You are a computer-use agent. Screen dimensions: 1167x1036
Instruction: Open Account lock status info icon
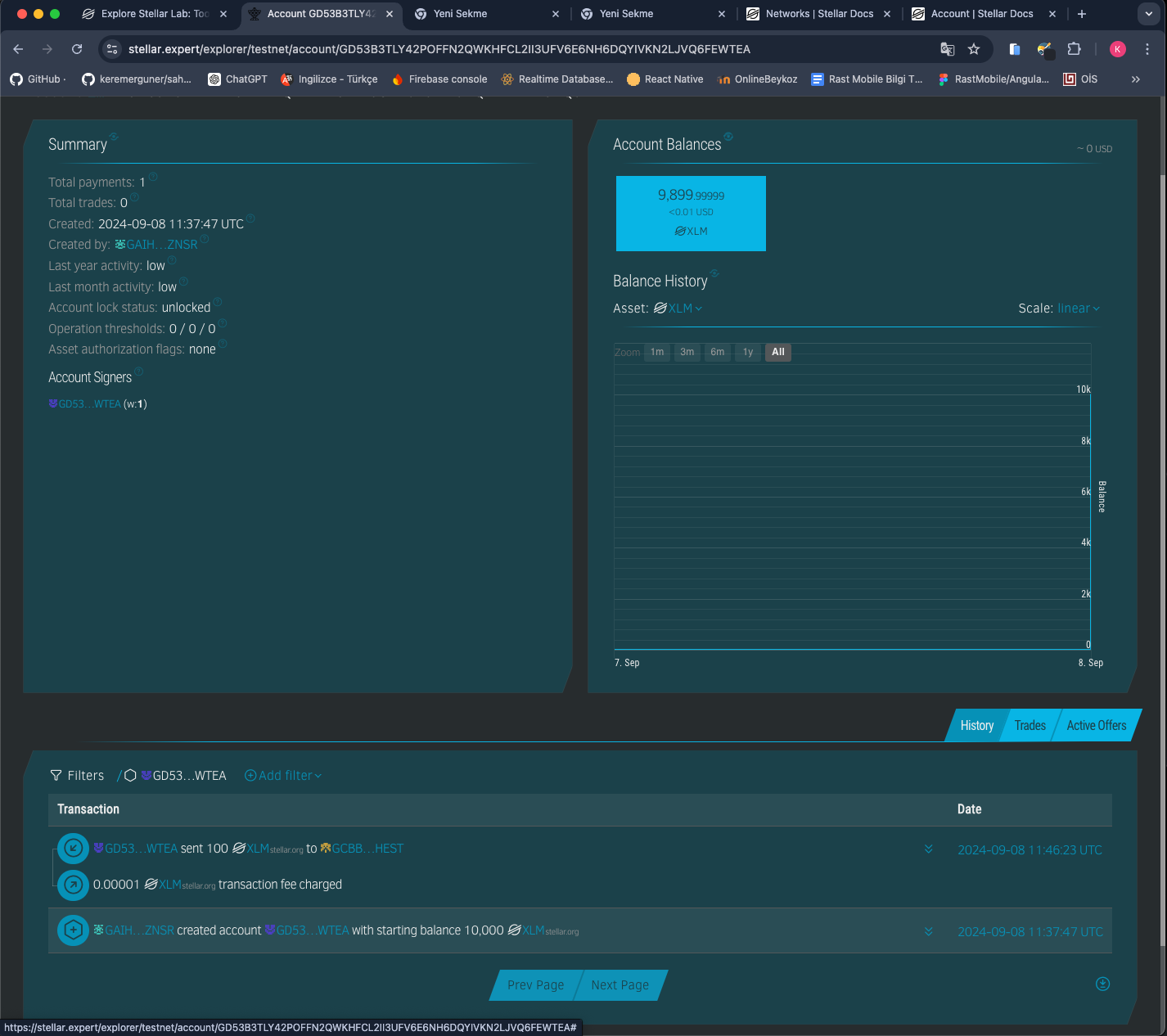[218, 302]
